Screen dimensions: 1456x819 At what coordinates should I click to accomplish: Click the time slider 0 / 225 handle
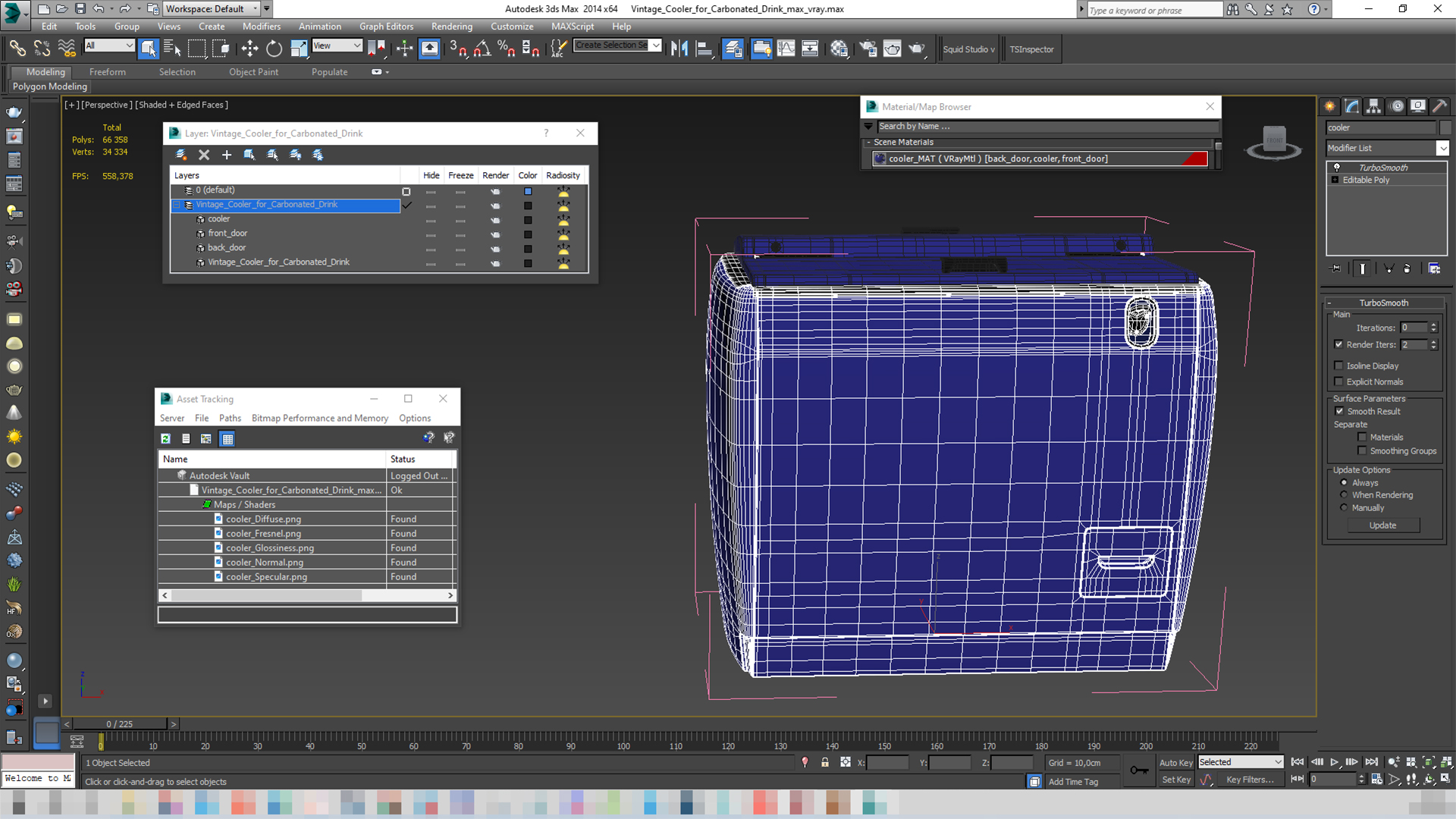(120, 724)
